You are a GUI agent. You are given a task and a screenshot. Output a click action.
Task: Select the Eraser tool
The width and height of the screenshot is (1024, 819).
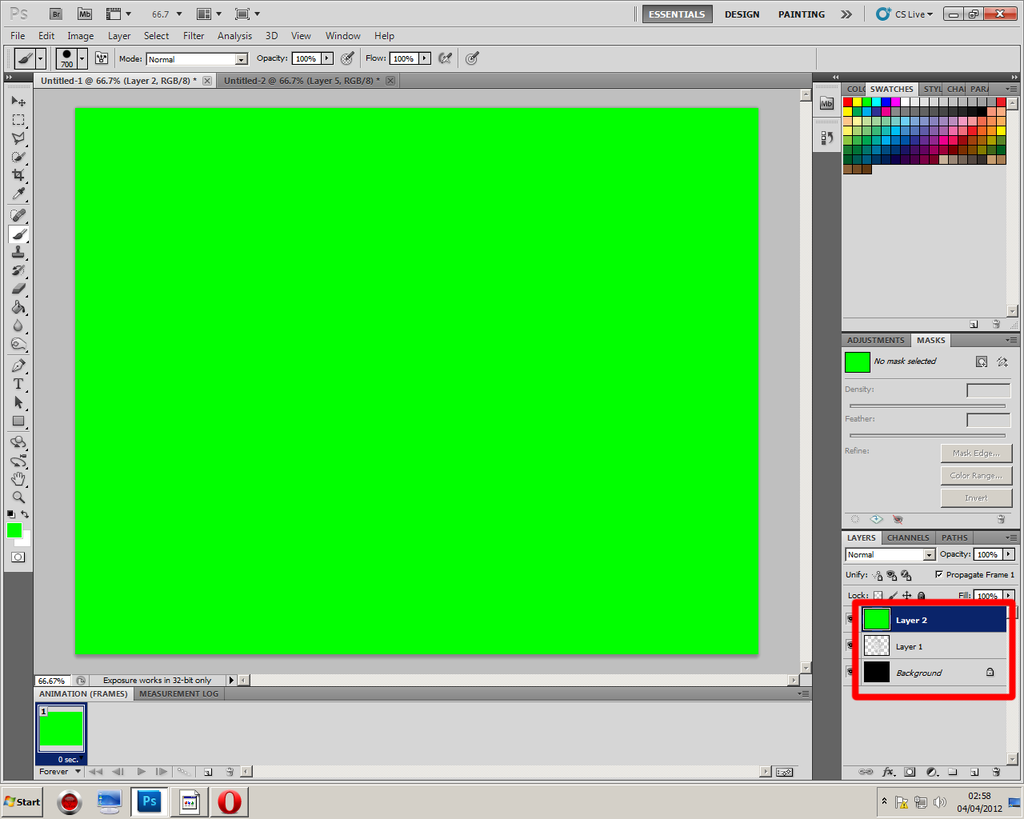(x=18, y=289)
